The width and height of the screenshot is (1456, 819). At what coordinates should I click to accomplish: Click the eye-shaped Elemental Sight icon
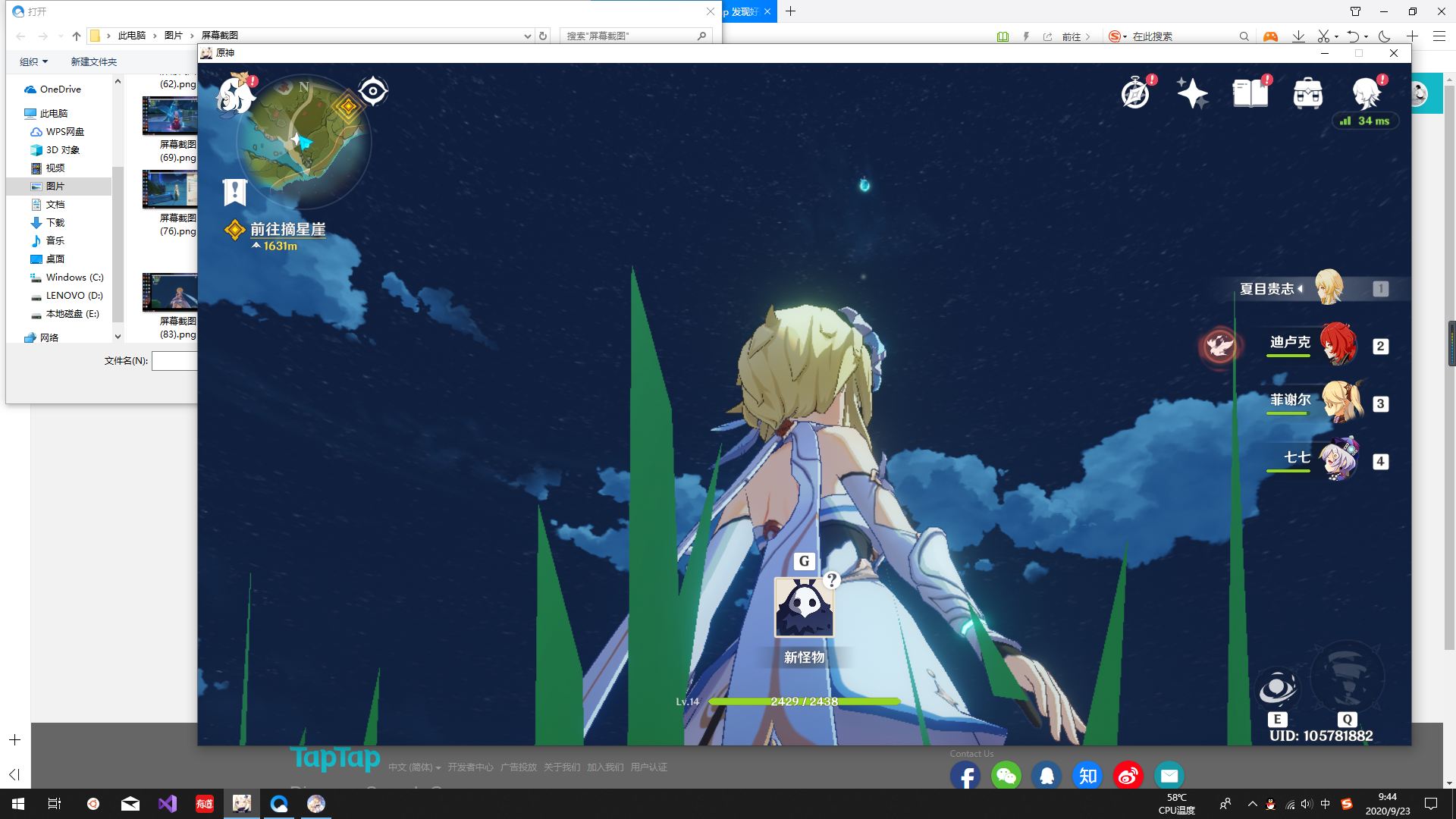tap(372, 91)
